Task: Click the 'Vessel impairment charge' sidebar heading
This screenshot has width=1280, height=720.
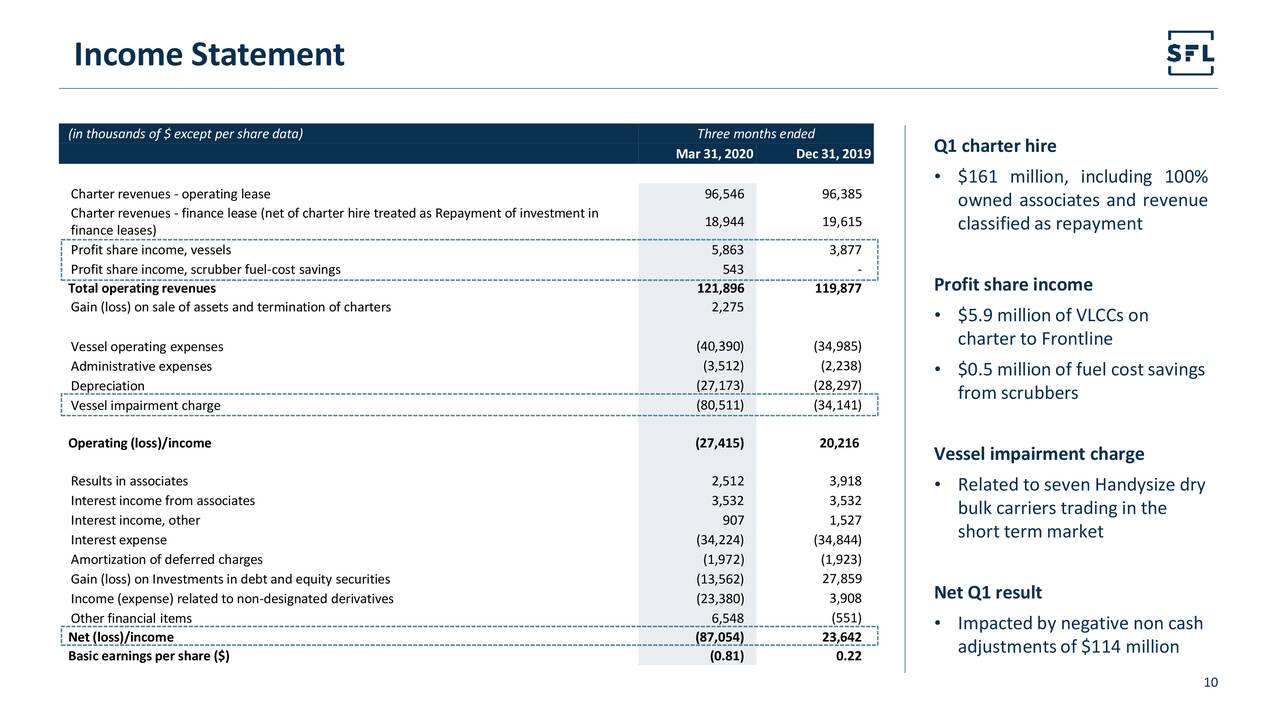Action: 1039,454
